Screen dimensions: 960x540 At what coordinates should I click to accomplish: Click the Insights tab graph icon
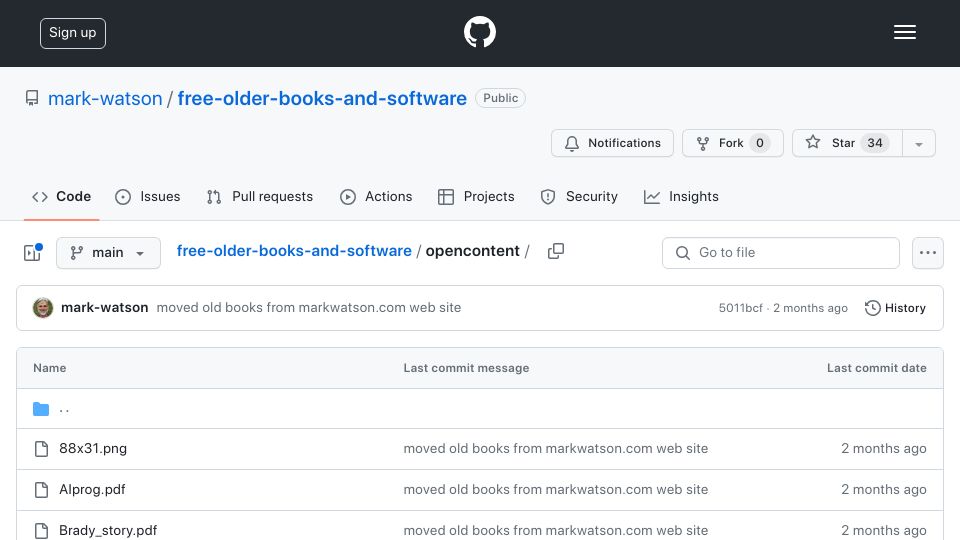click(651, 197)
